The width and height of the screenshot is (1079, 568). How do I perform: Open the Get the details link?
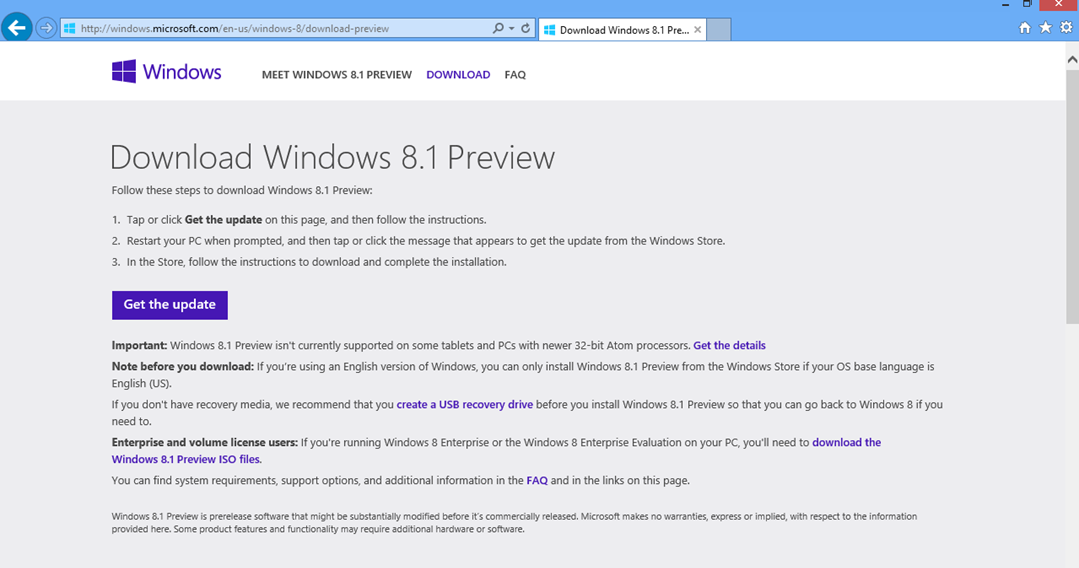tap(729, 346)
